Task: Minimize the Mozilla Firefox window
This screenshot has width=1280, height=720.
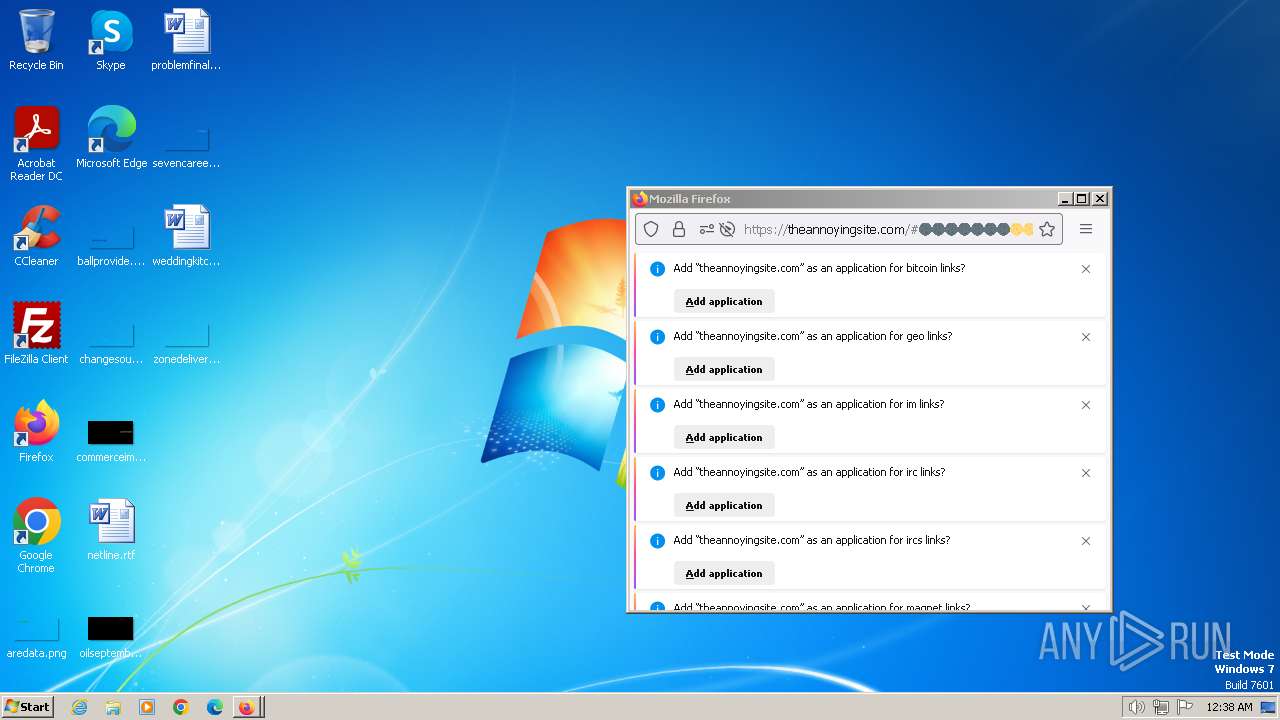Action: pyautogui.click(x=1065, y=199)
